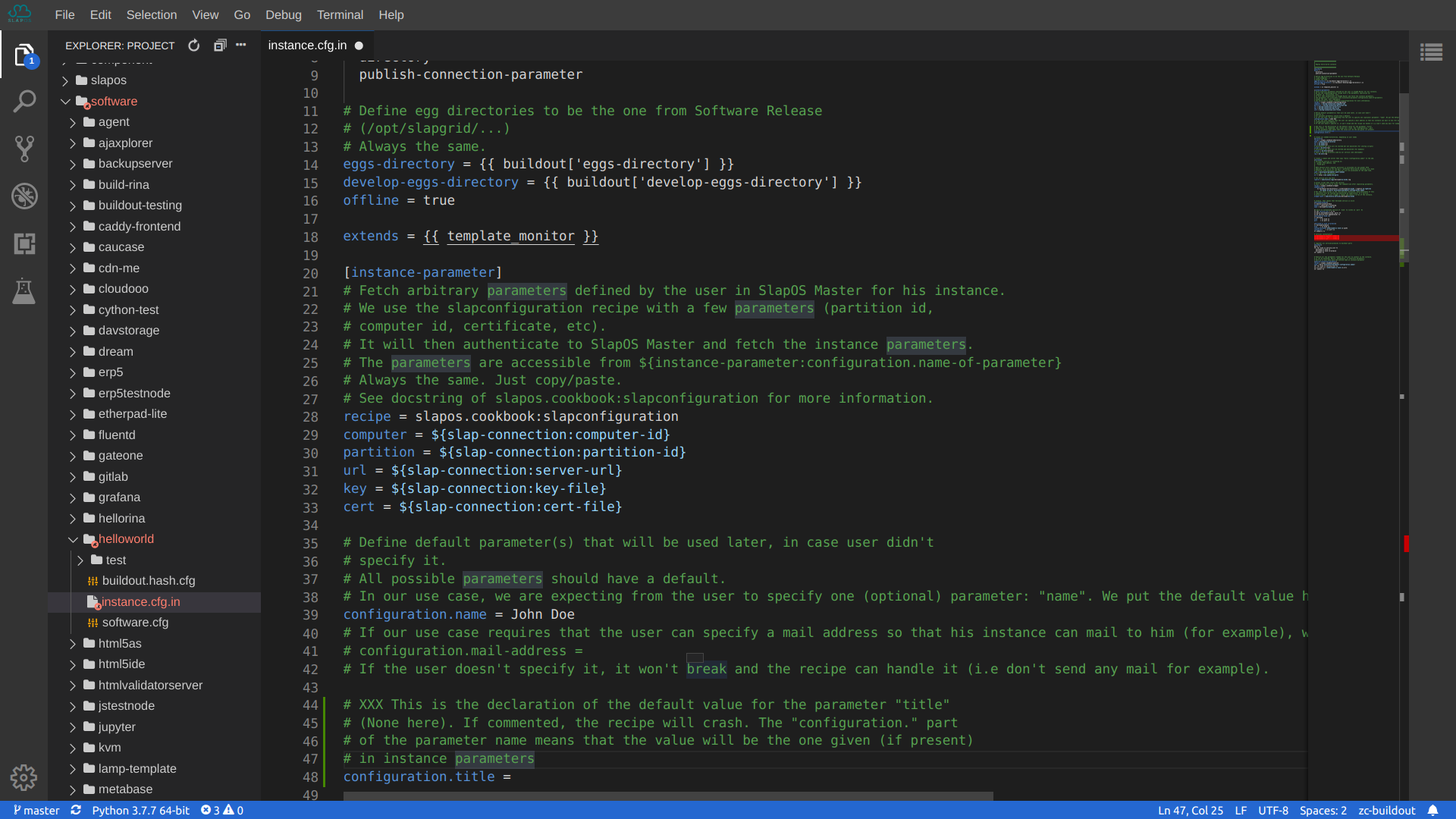Open errors and warnings count
This screenshot has height=819, width=1456.
point(222,810)
